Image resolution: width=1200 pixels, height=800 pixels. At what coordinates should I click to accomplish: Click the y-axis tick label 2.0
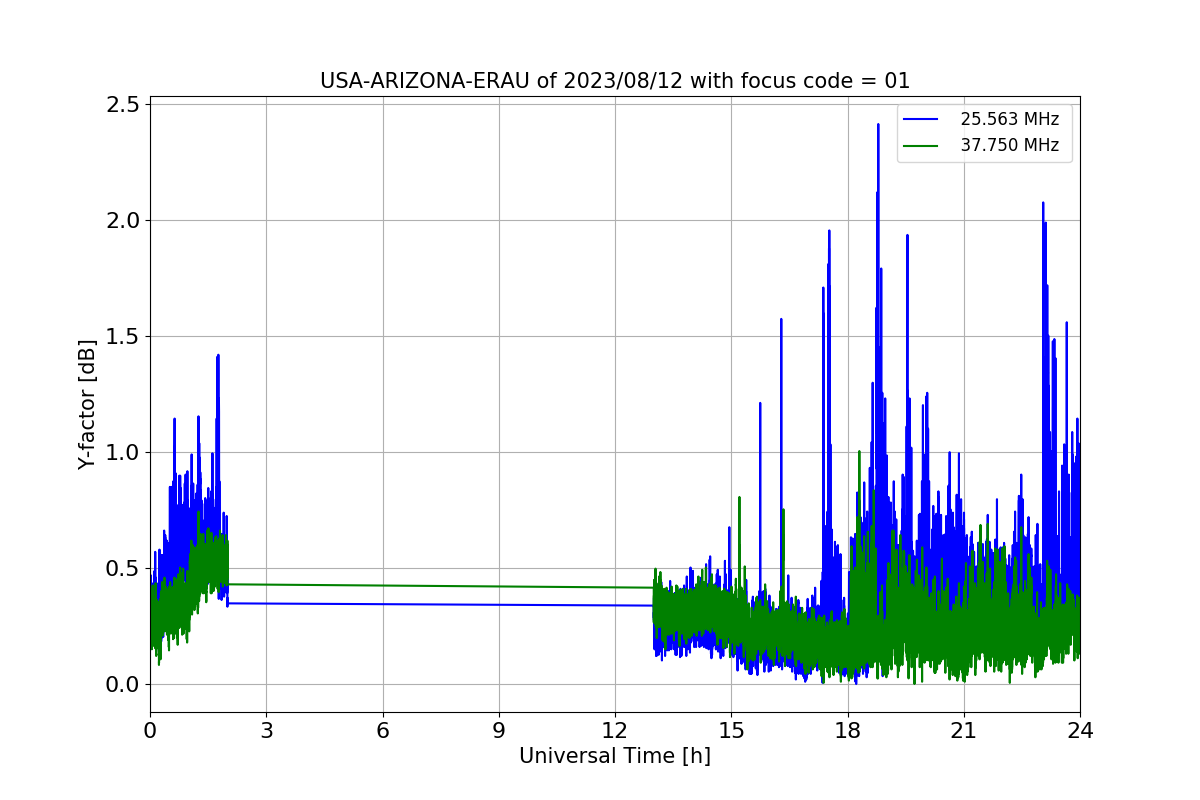click(x=122, y=221)
